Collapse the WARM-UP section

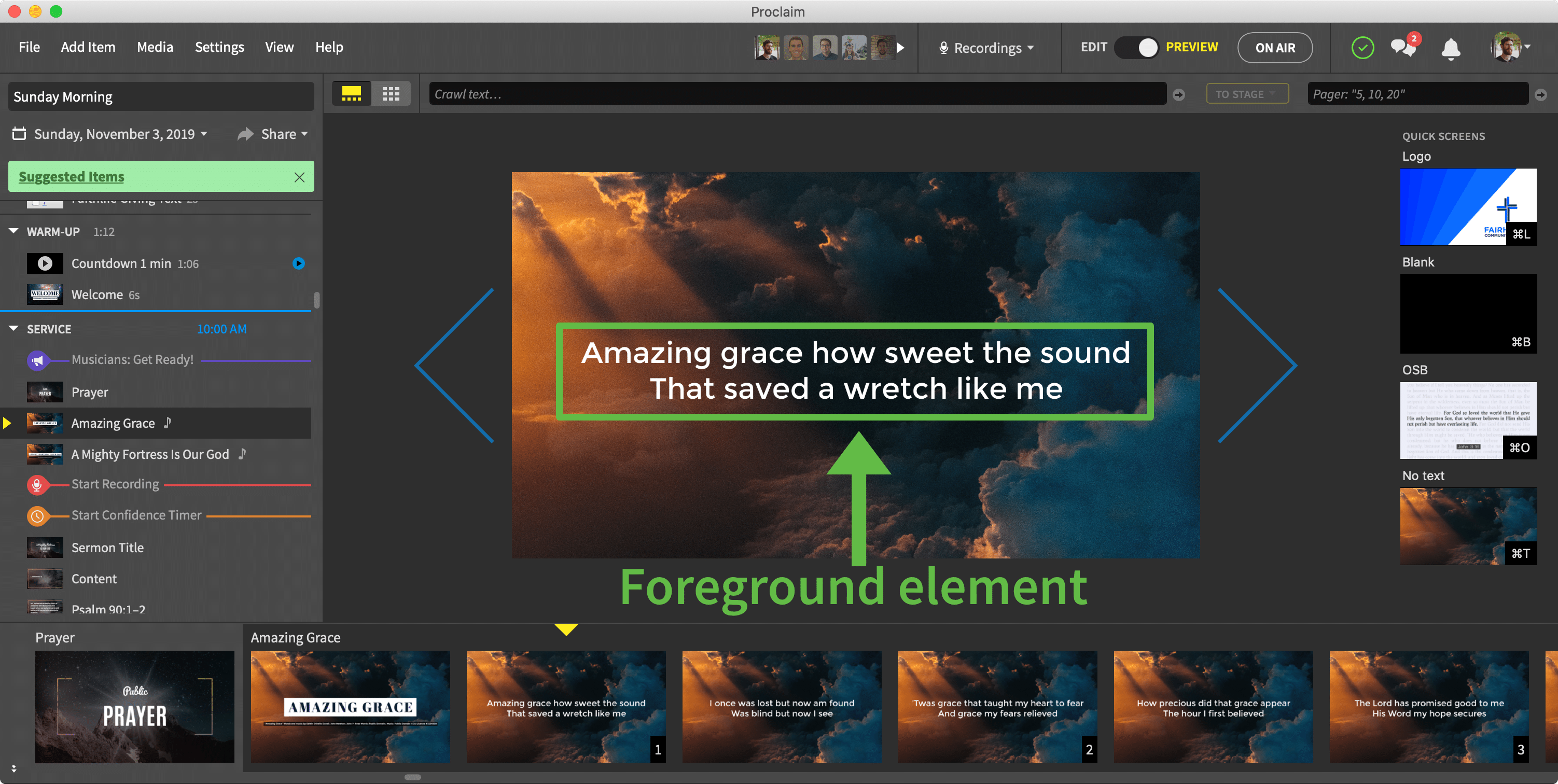click(x=13, y=231)
